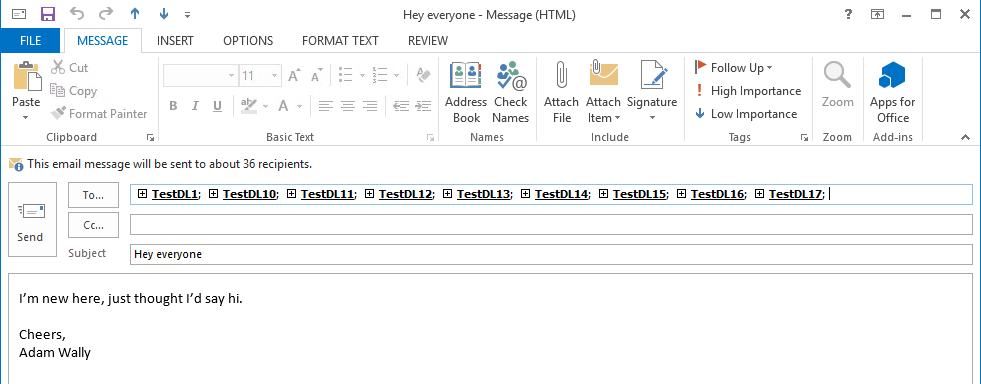Mark message as High Importance
This screenshot has height=384, width=981.
click(748, 91)
